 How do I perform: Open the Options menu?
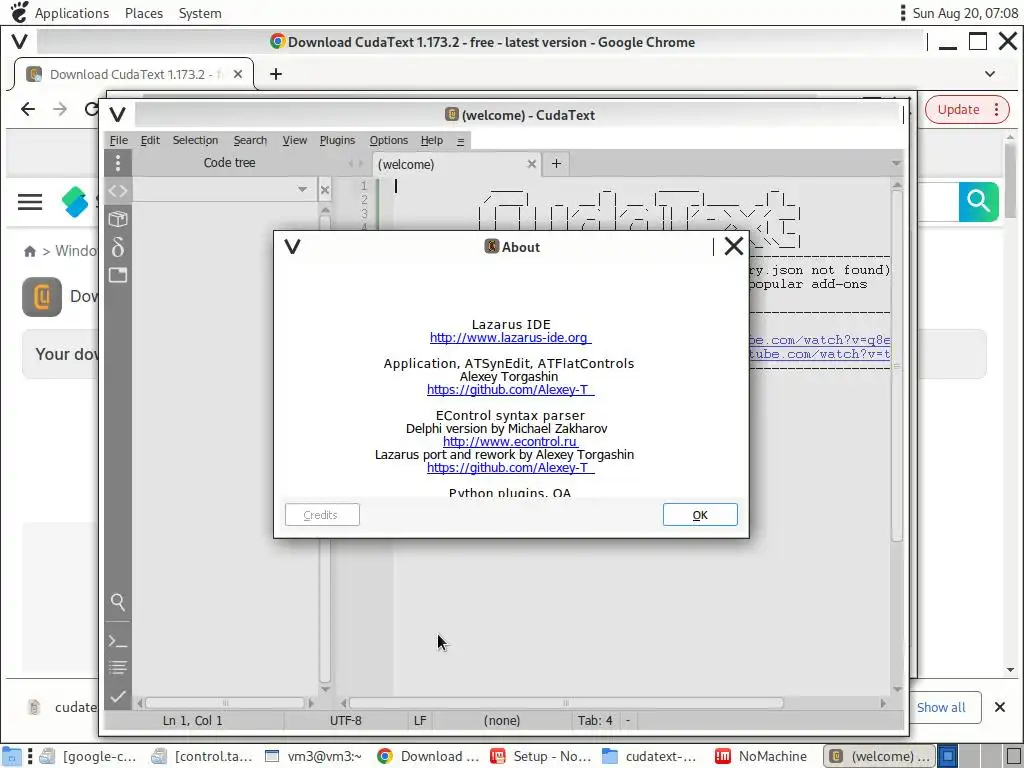[x=389, y=140]
